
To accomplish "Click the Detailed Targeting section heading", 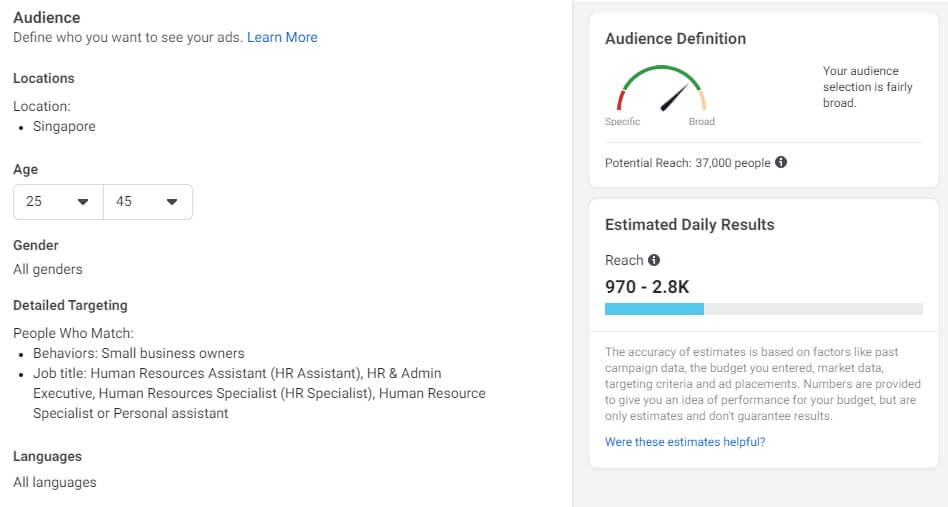I will pyautogui.click(x=70, y=305).
